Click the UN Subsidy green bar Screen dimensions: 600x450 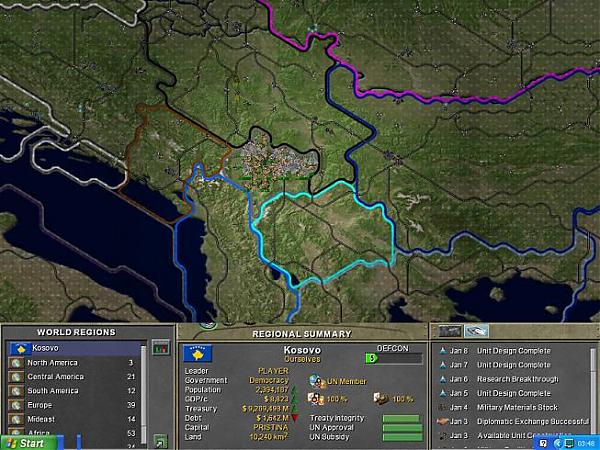[x=402, y=437]
